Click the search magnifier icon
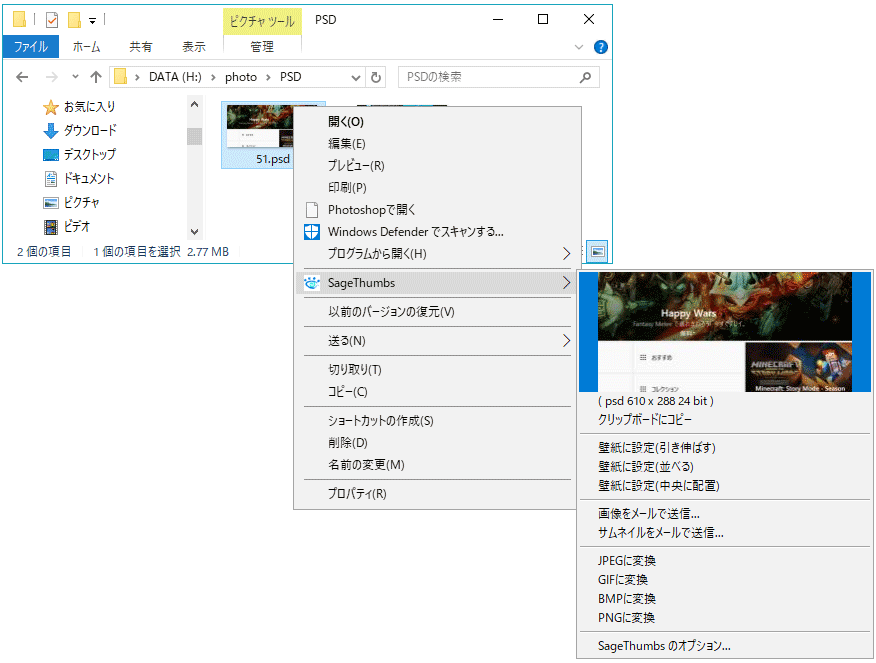The width and height of the screenshot is (876, 663). pyautogui.click(x=585, y=77)
